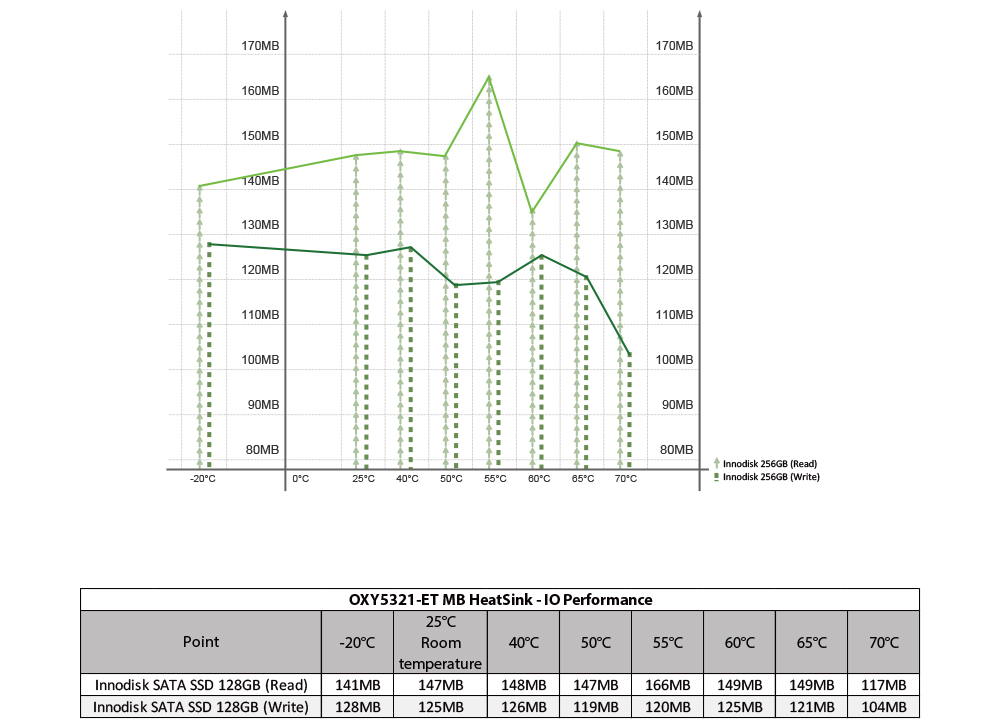Screen dimensions: 1000x728
Task: Click the Read legend arrow icon
Action: pyautogui.click(x=717, y=463)
